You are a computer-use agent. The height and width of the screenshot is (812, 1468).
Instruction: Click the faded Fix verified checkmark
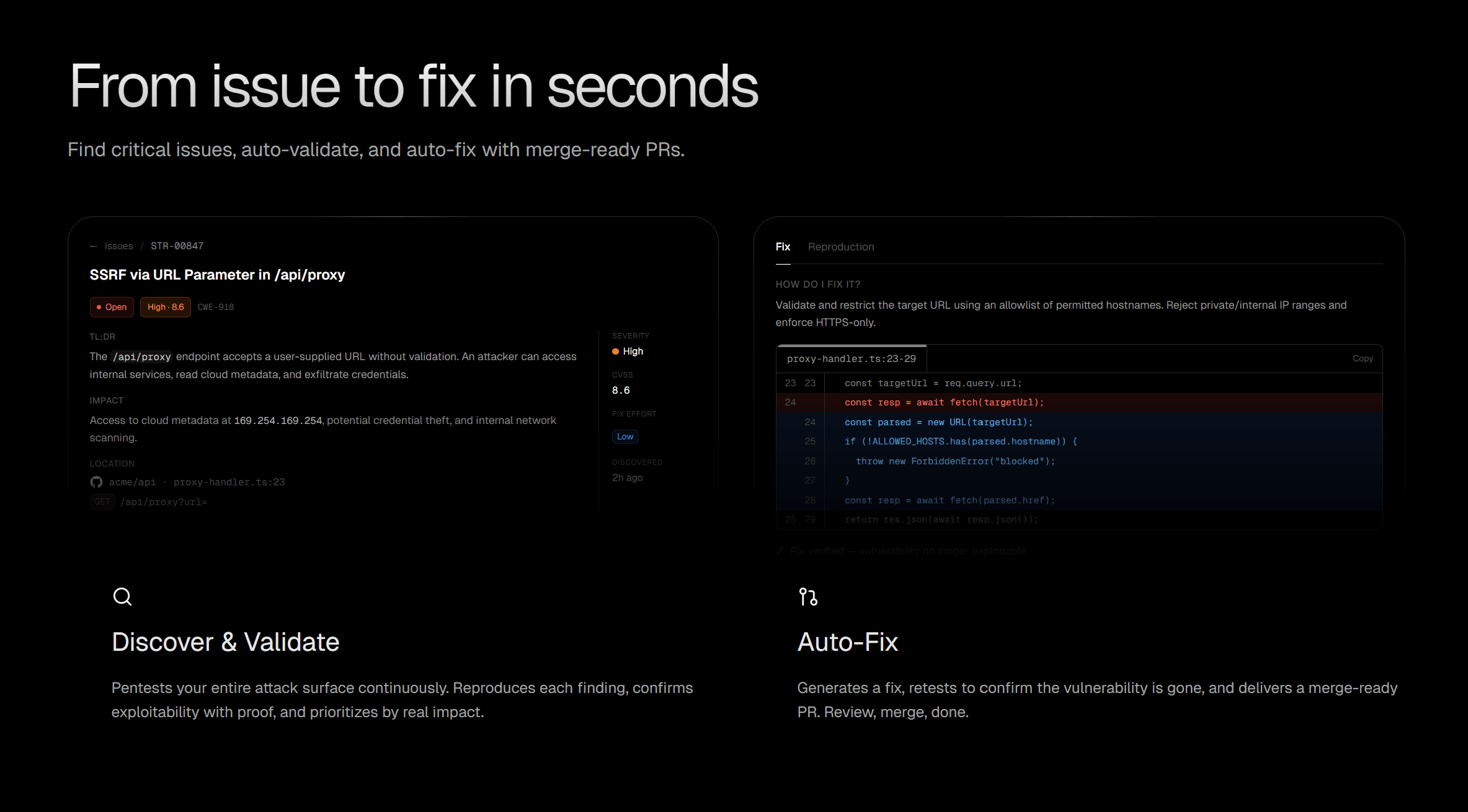[780, 551]
